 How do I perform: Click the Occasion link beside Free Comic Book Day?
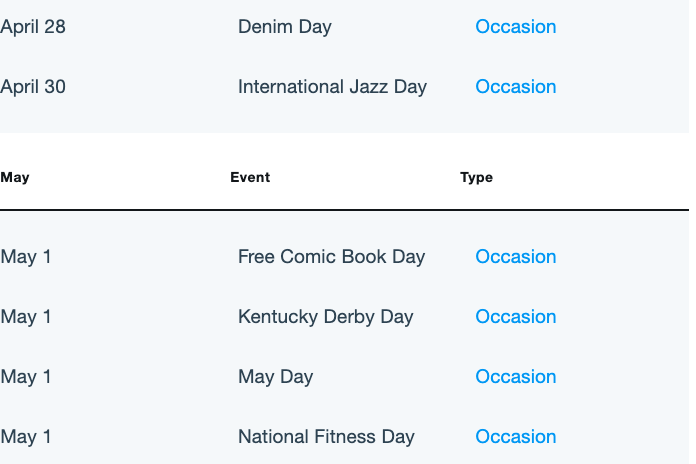[x=515, y=257]
